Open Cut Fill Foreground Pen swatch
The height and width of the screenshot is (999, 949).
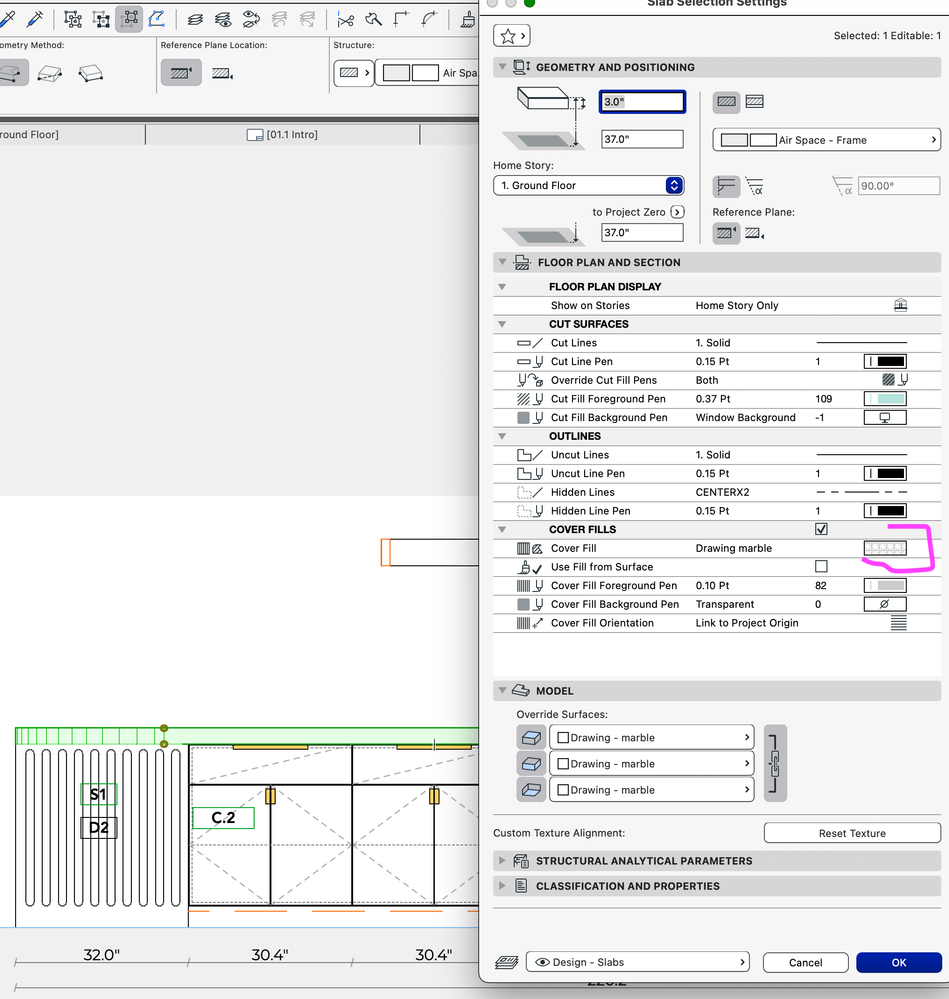click(885, 399)
